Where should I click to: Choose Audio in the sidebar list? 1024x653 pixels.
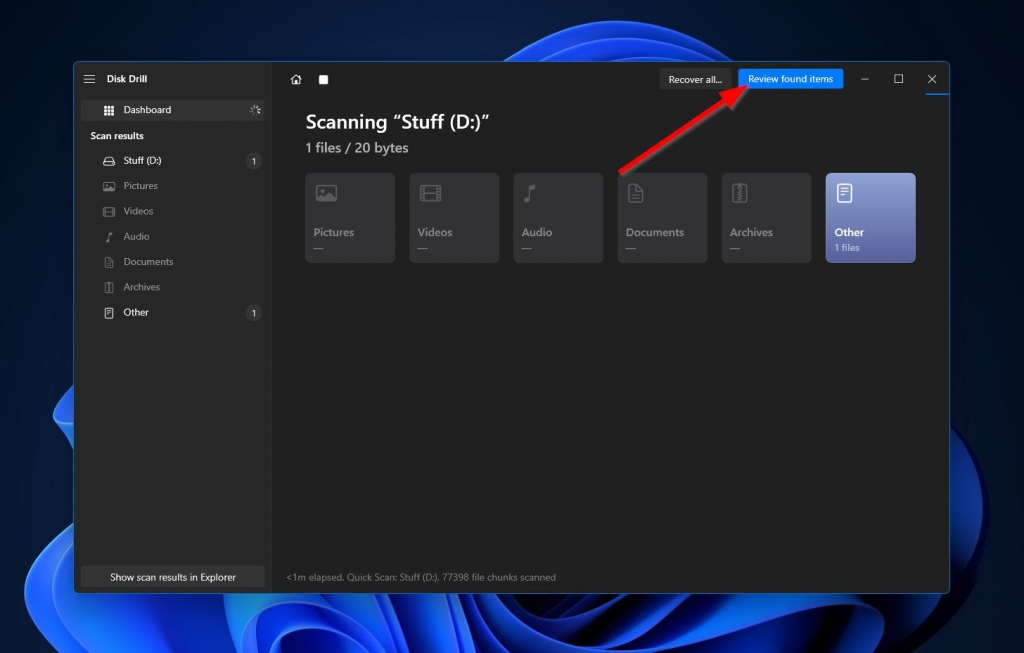tap(136, 237)
